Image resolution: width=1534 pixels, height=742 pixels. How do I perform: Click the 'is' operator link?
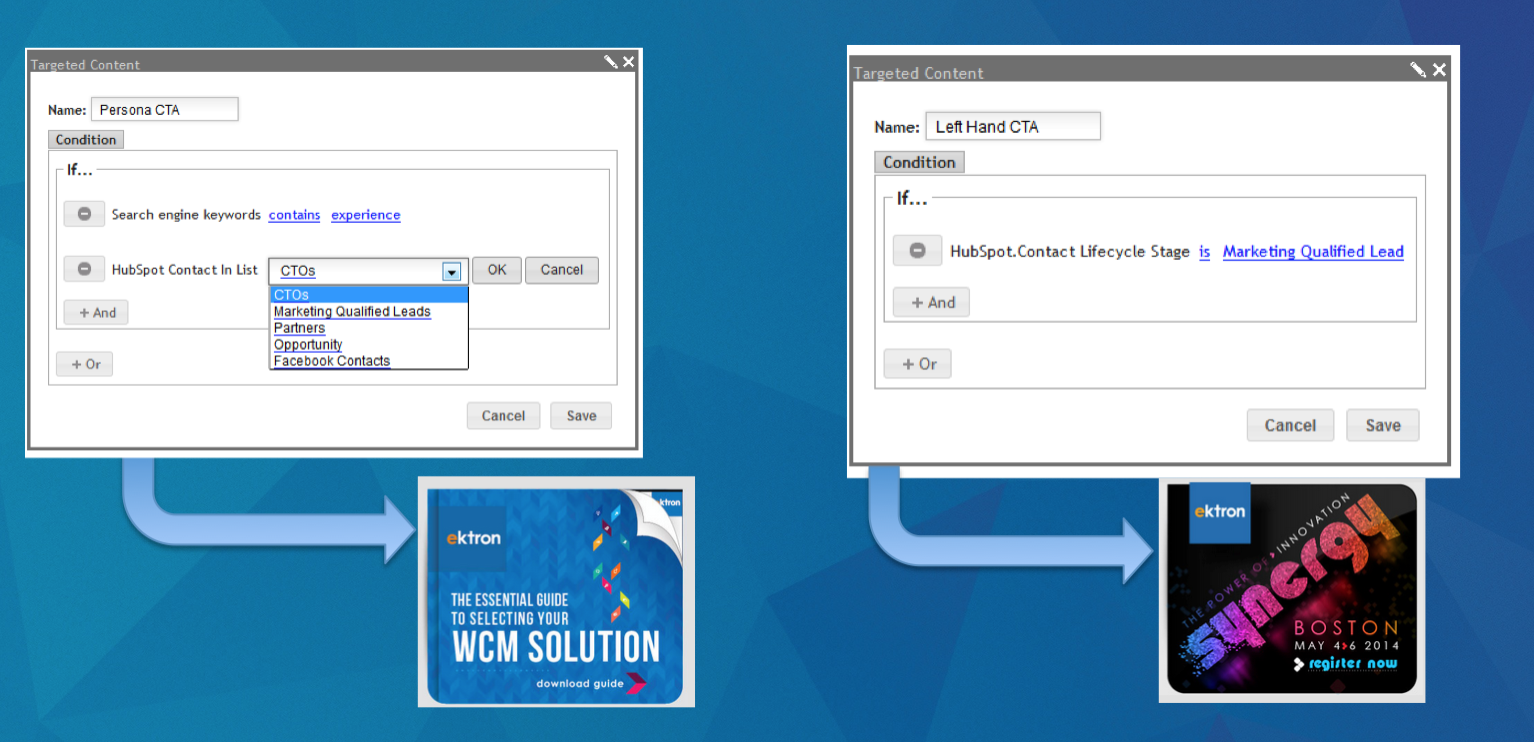pyautogui.click(x=1205, y=252)
